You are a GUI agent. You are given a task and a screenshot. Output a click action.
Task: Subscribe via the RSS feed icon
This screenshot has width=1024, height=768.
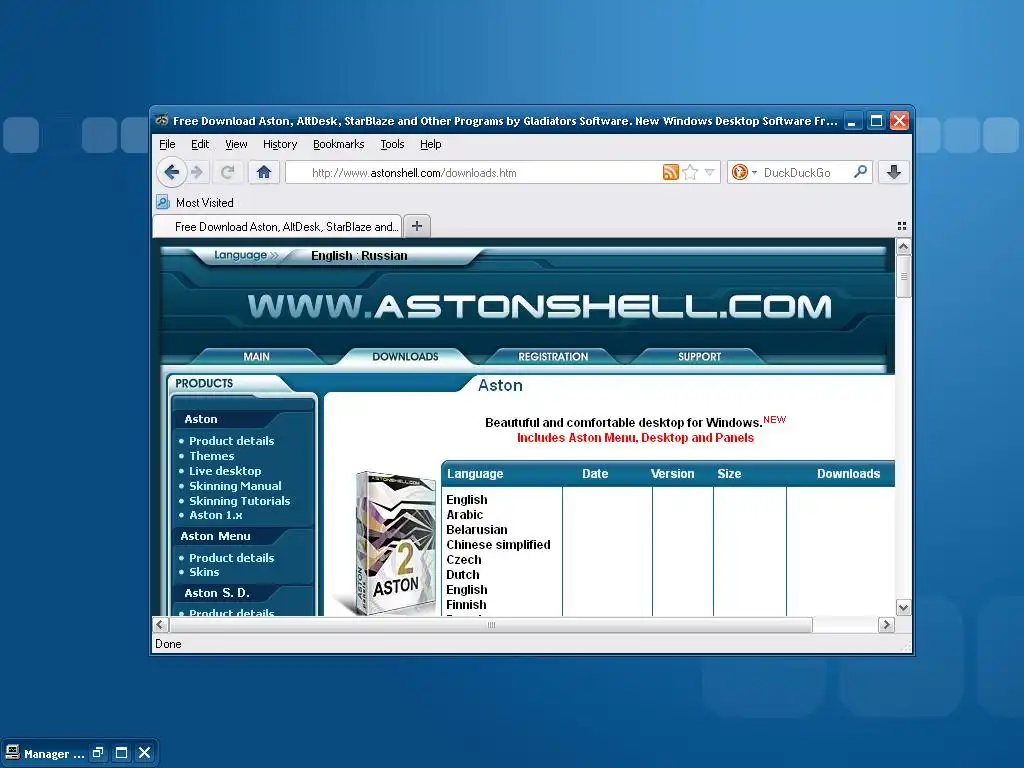[x=671, y=172]
